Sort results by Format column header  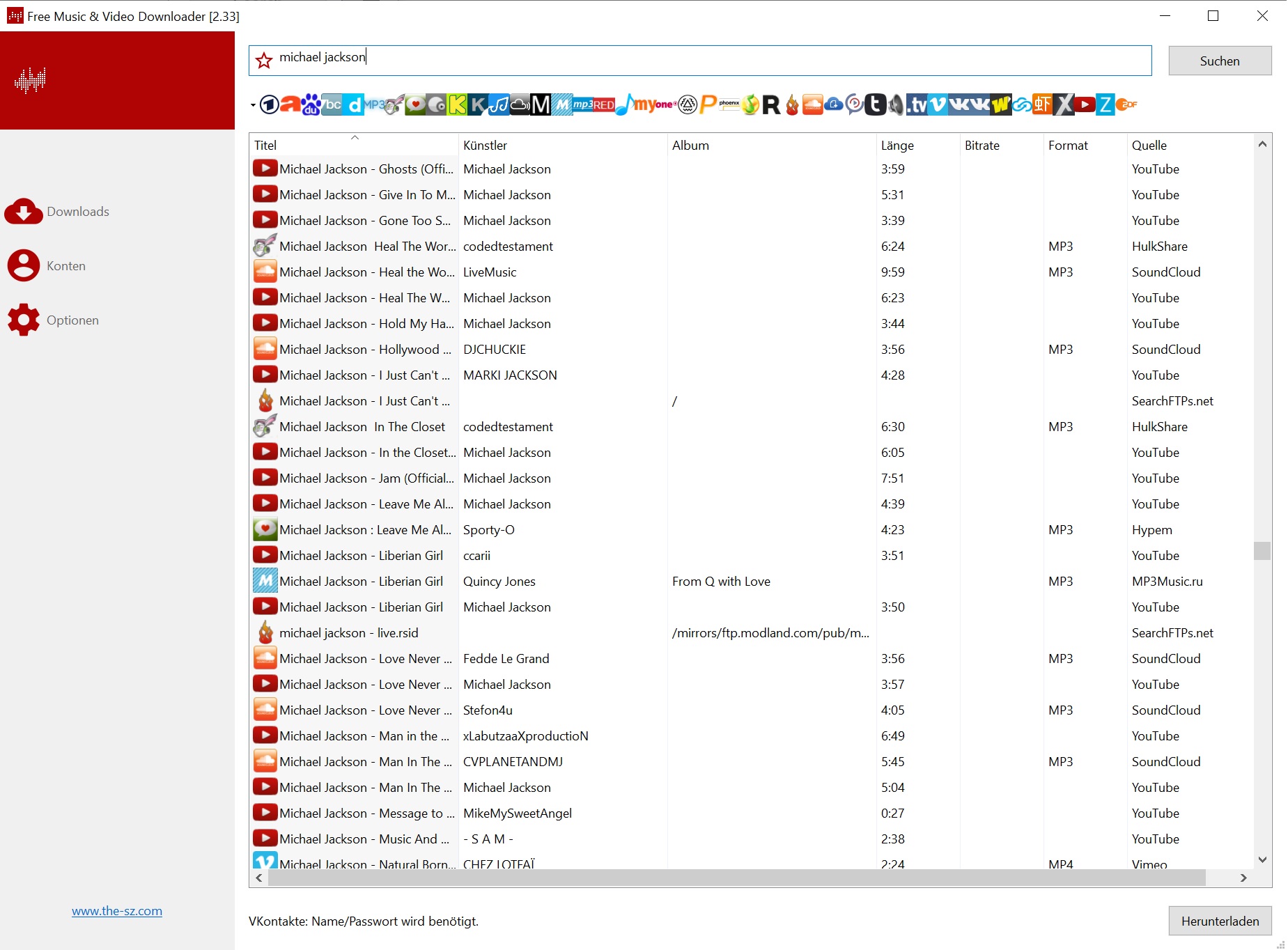click(1085, 145)
